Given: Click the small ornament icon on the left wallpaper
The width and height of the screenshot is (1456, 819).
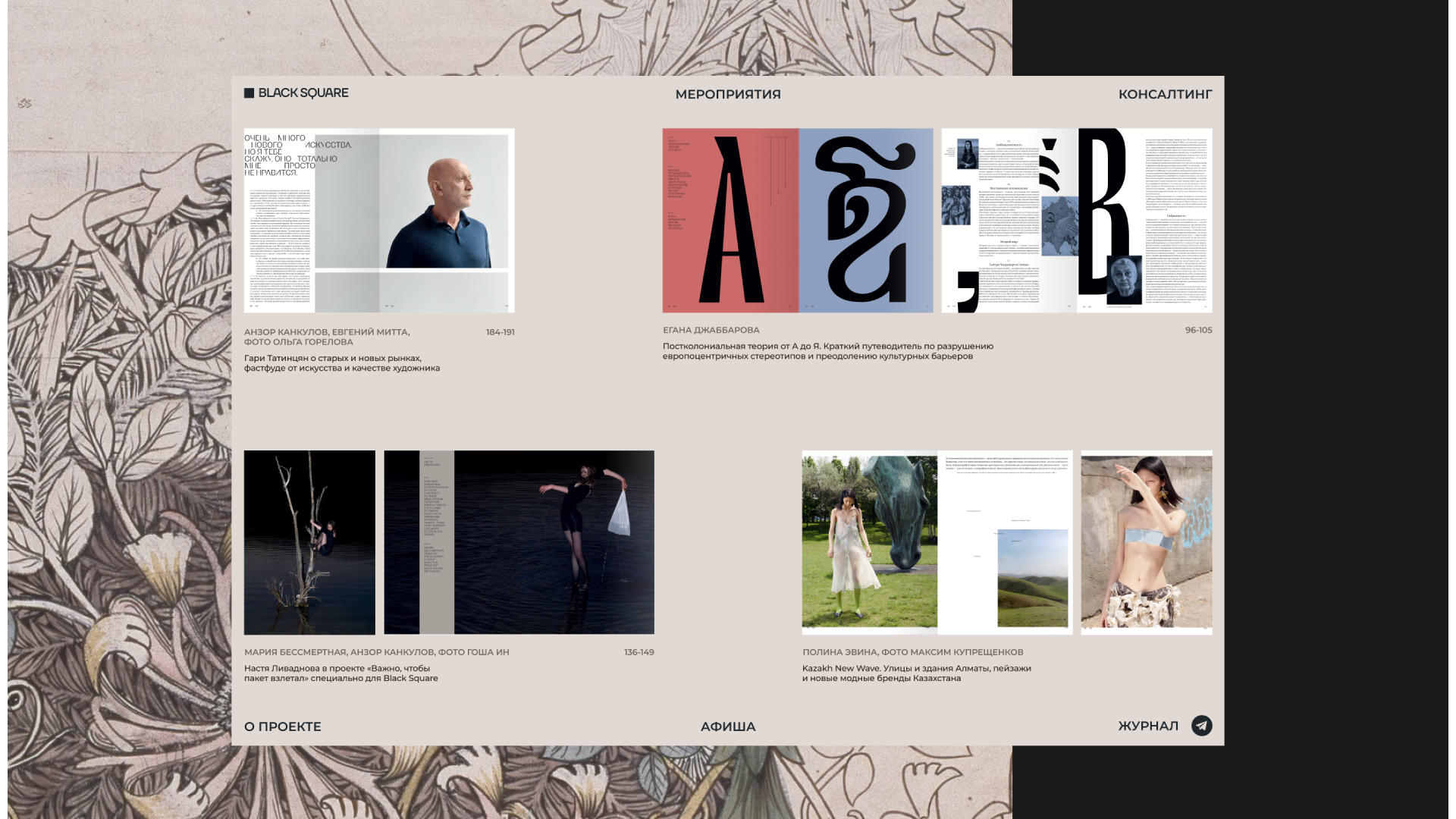Looking at the screenshot, I should 24,104.
